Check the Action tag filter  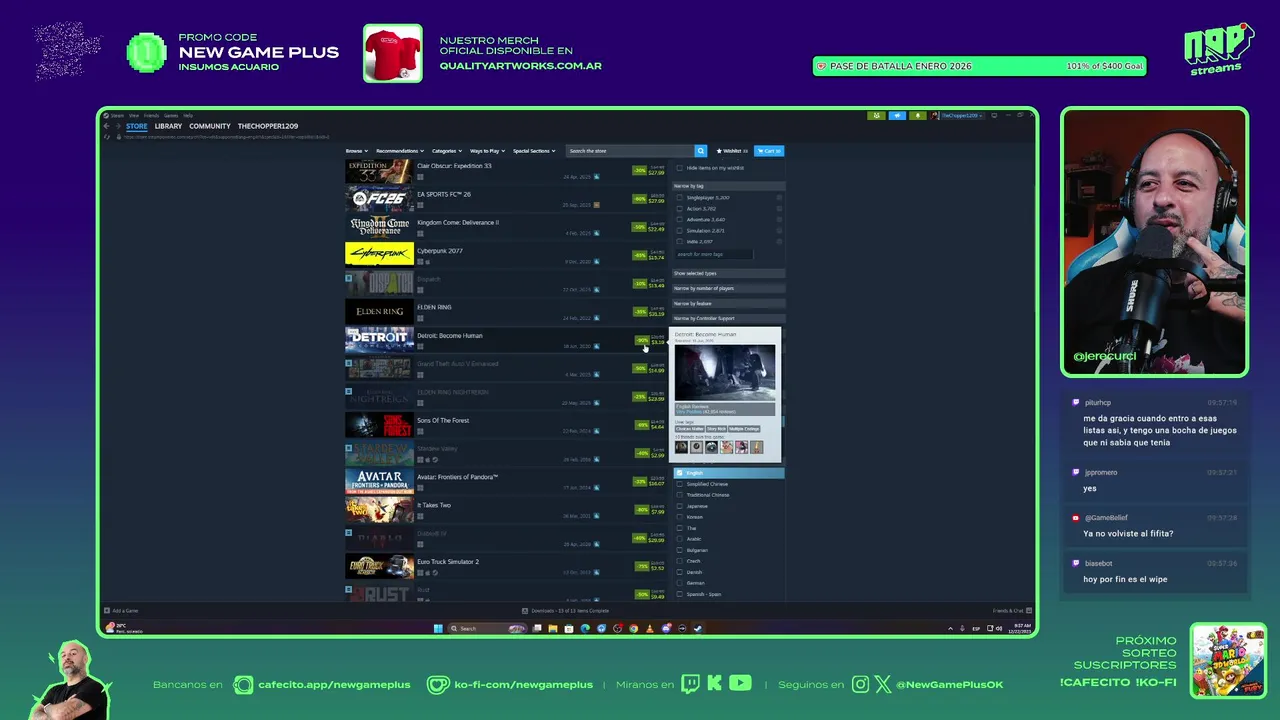(680, 209)
